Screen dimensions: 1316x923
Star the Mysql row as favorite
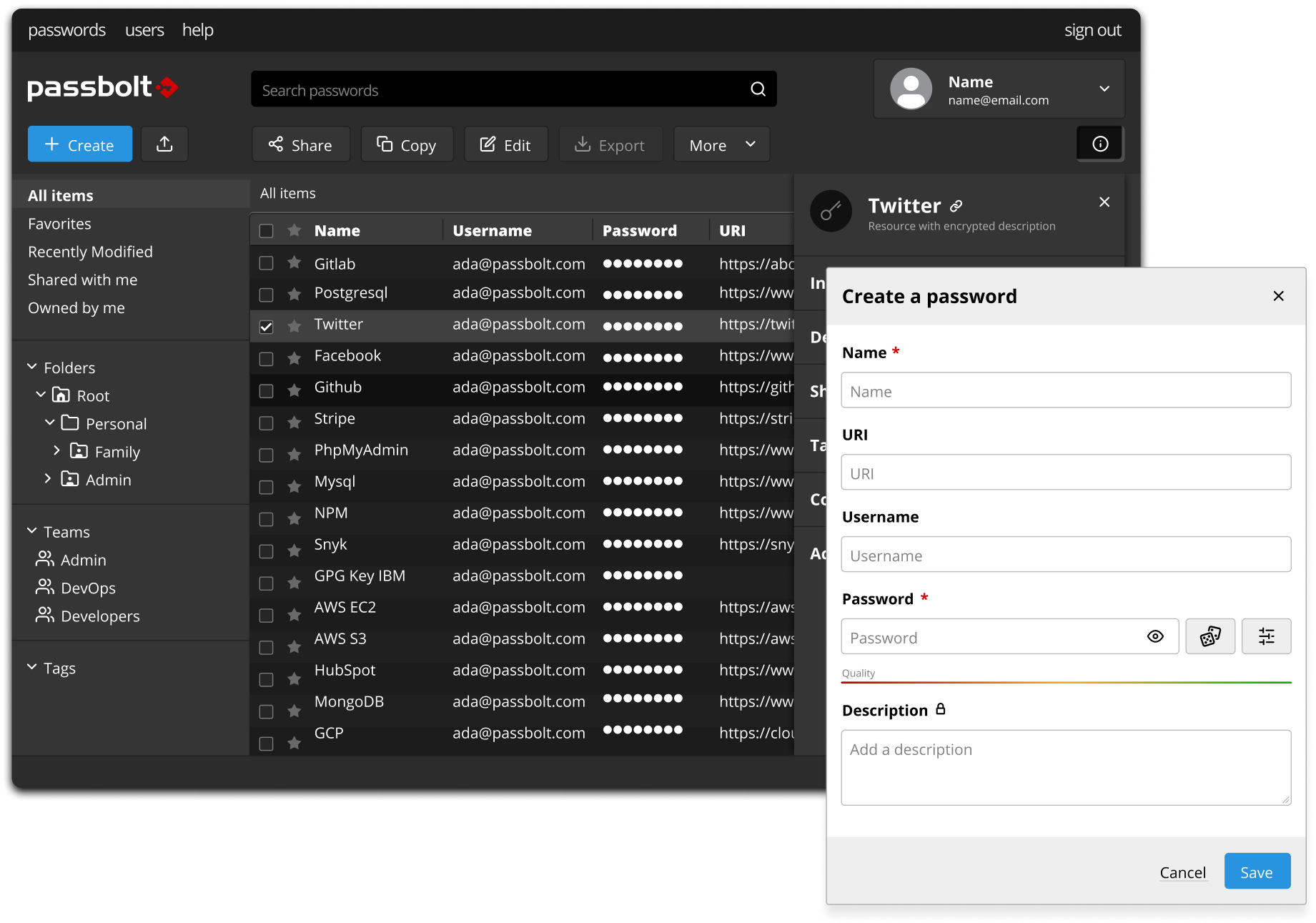[294, 486]
